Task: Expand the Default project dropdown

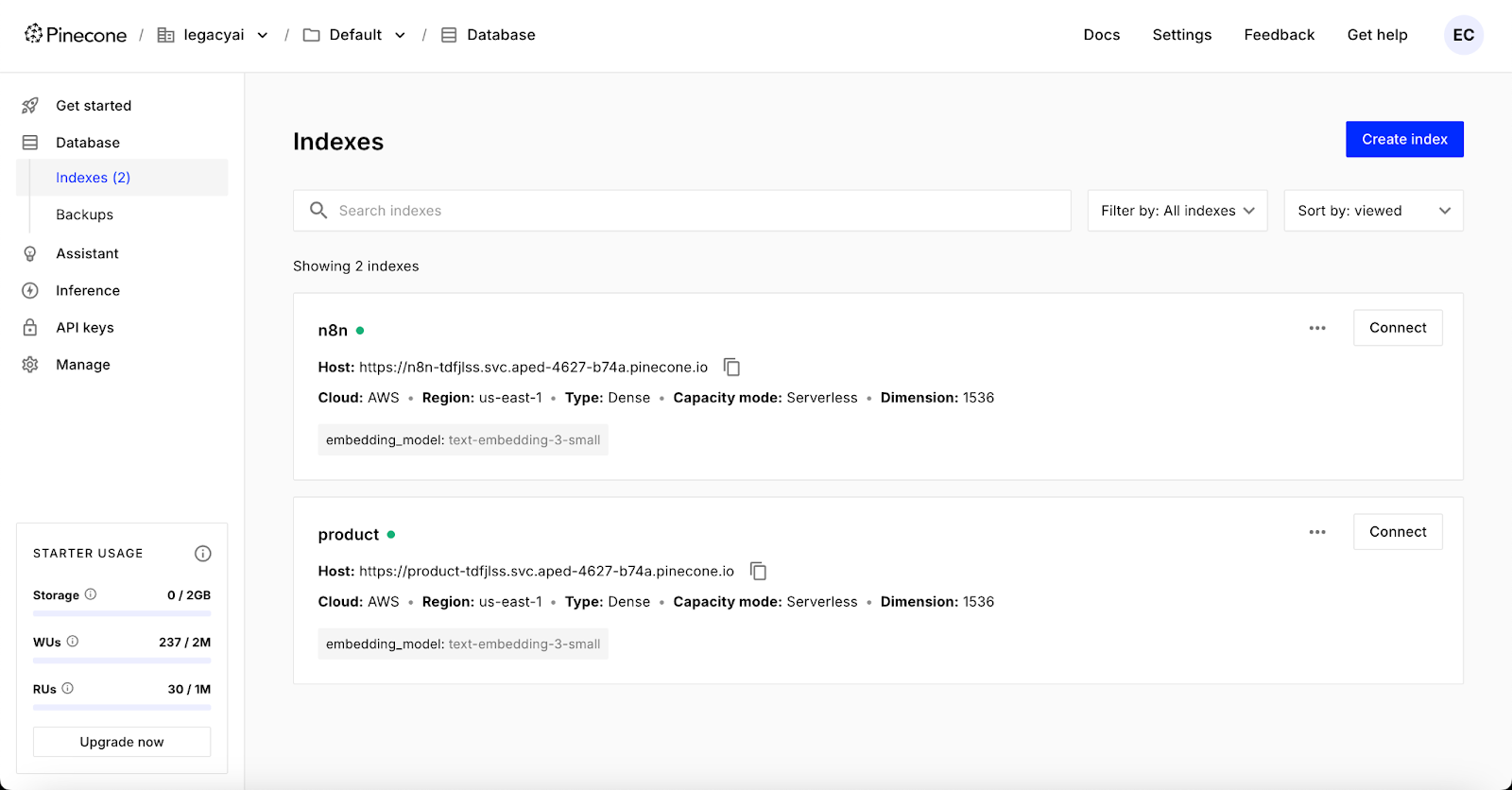Action: tap(400, 35)
